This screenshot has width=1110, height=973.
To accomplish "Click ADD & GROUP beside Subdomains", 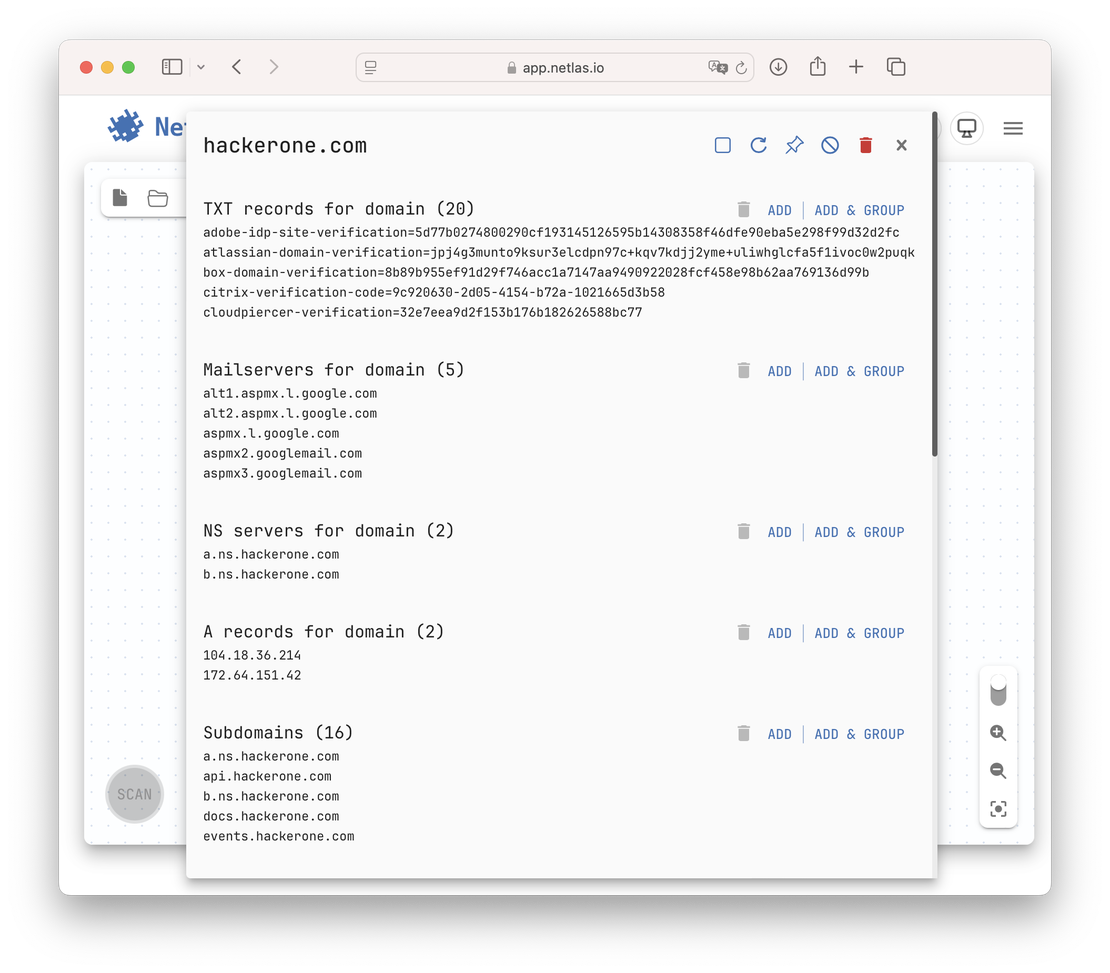I will tap(859, 733).
